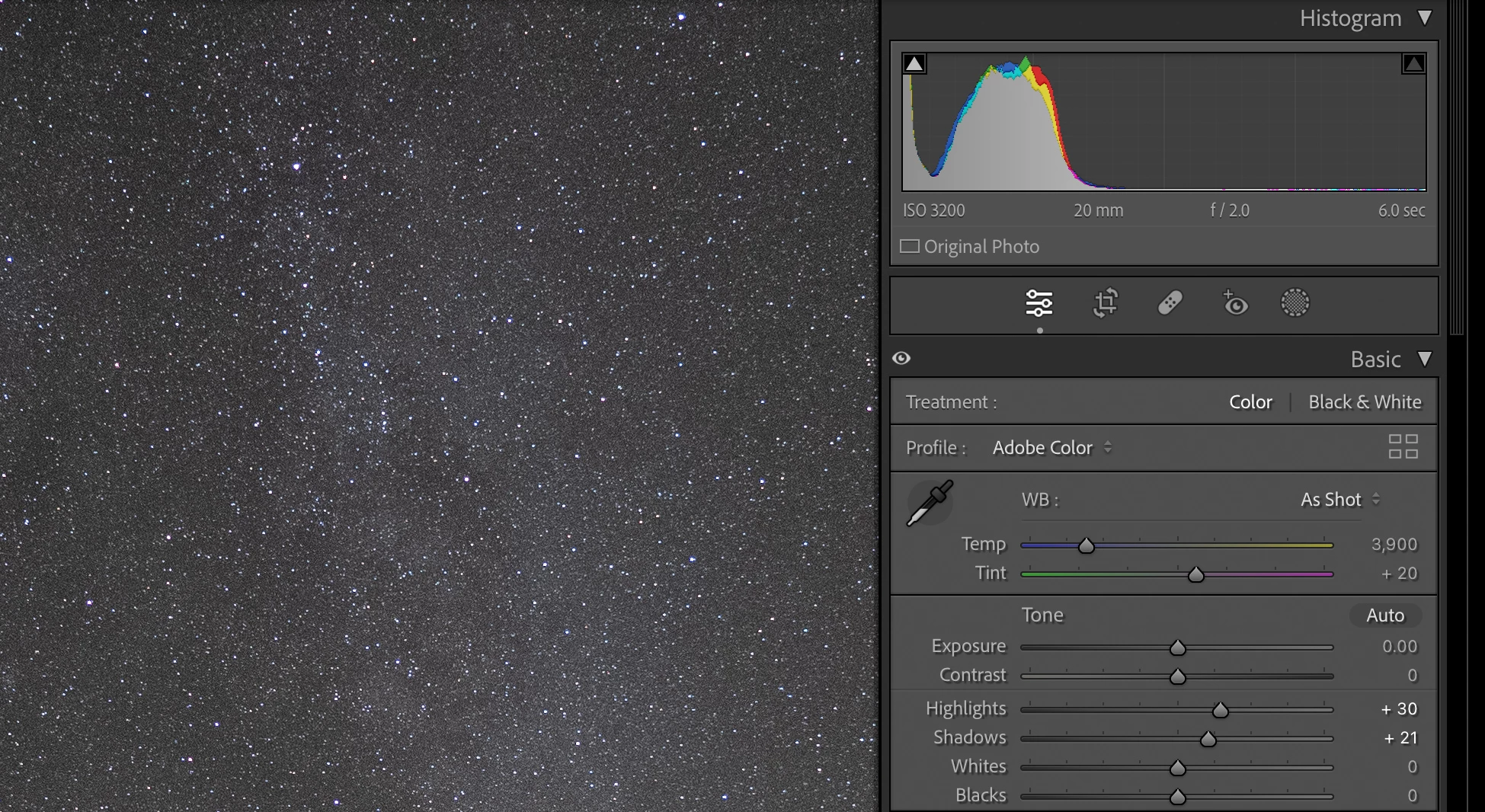Click the Shadows slider handle
The width and height of the screenshot is (1485, 812).
click(x=1208, y=739)
